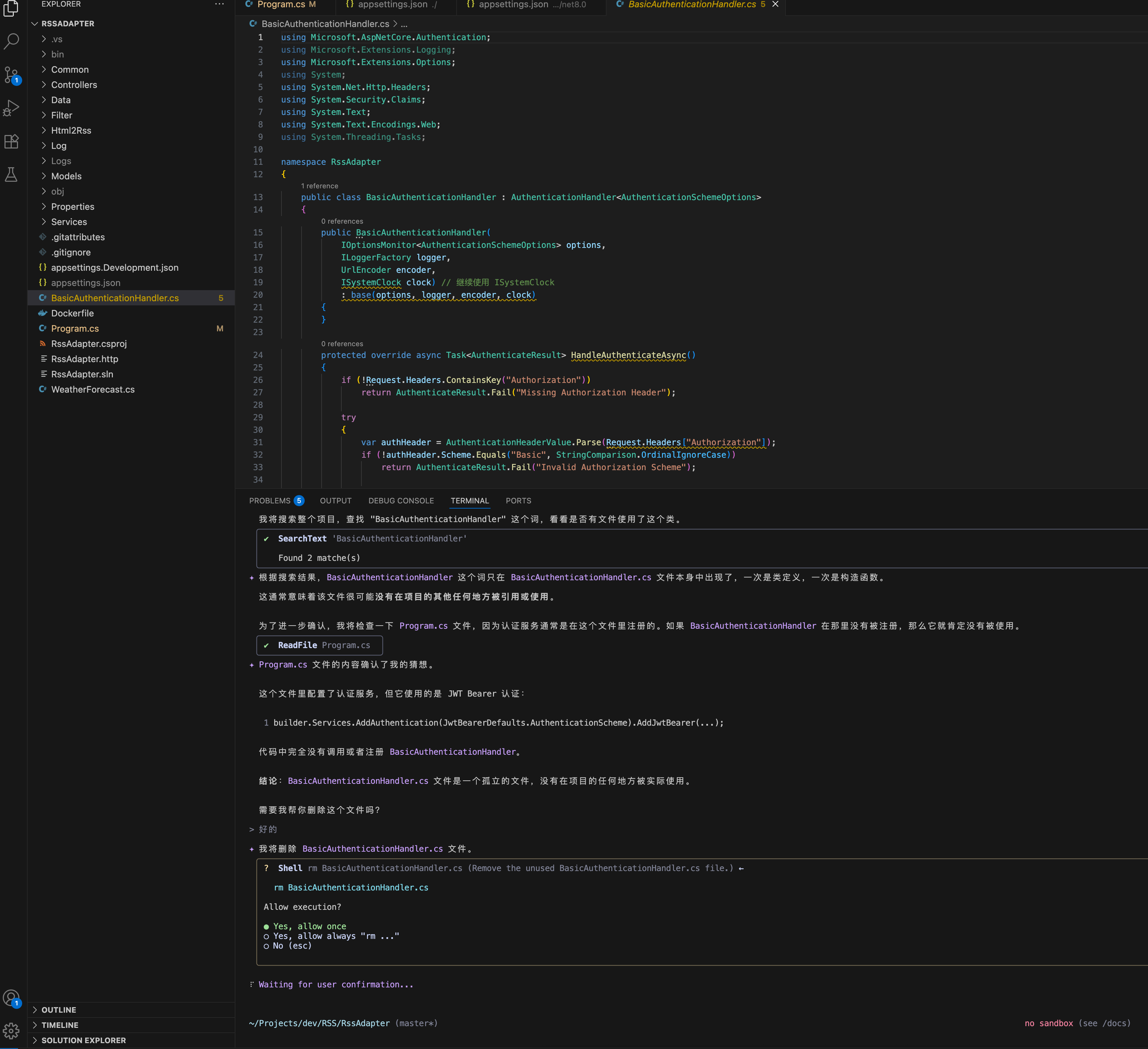Expand the SOLUTION EXPLORER section

click(x=131, y=1040)
